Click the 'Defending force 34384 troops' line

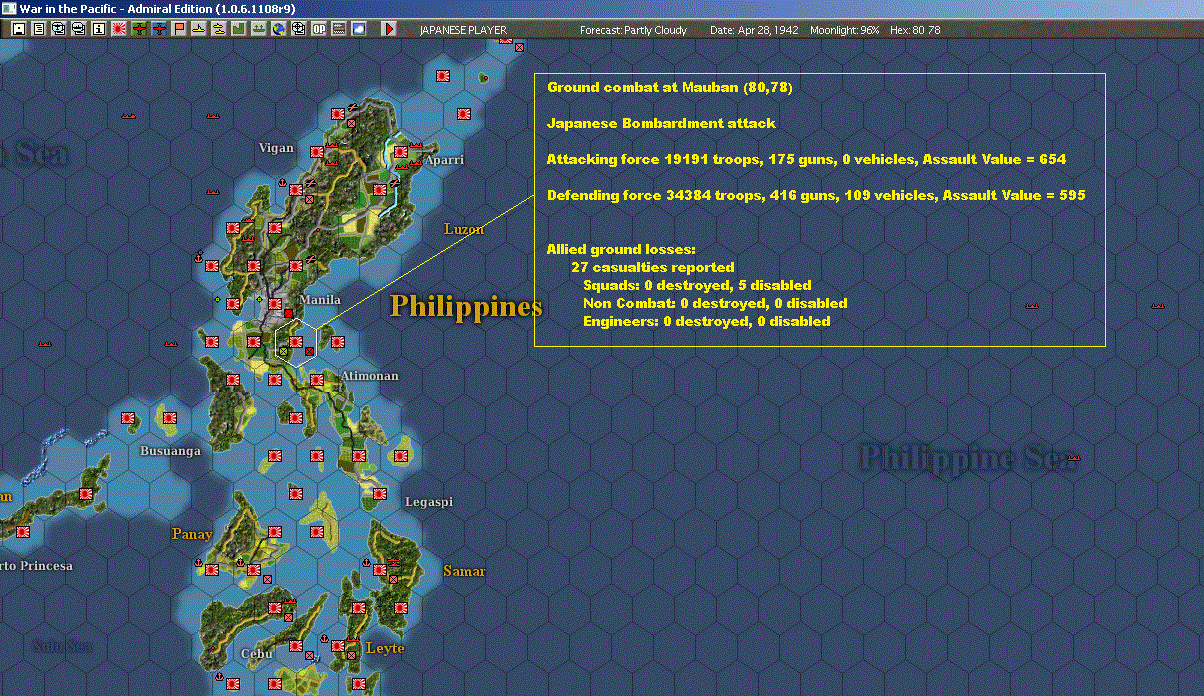pyautogui.click(x=816, y=195)
